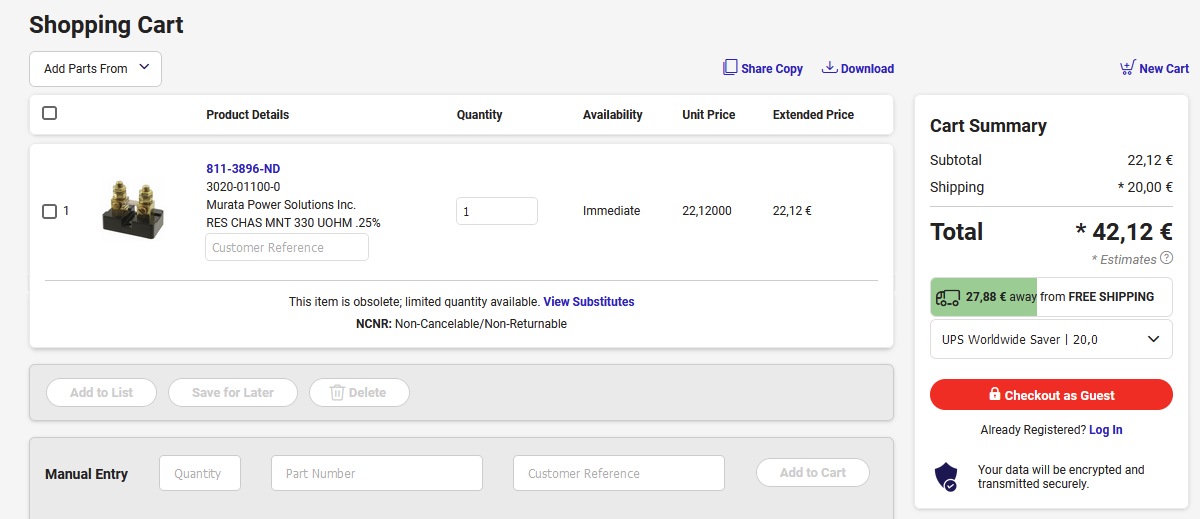Click the Estimates help question mark icon

[1166, 259]
